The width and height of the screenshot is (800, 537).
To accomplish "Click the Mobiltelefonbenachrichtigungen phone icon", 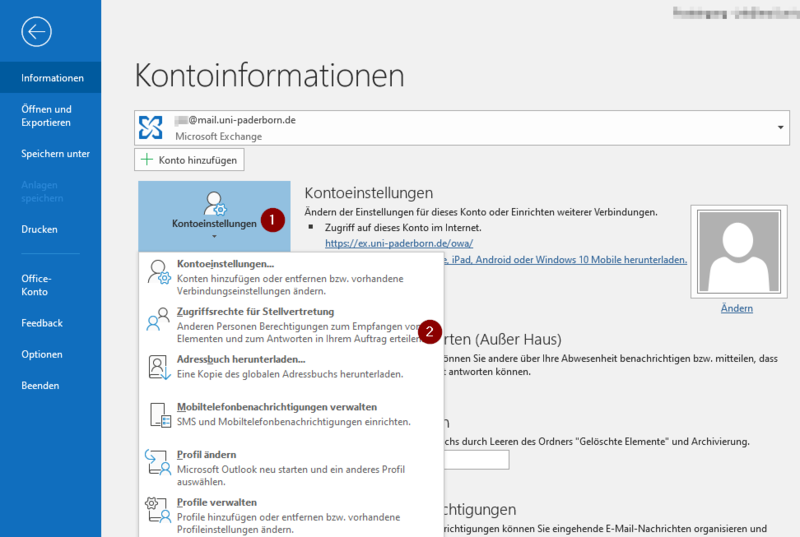I will [160, 415].
